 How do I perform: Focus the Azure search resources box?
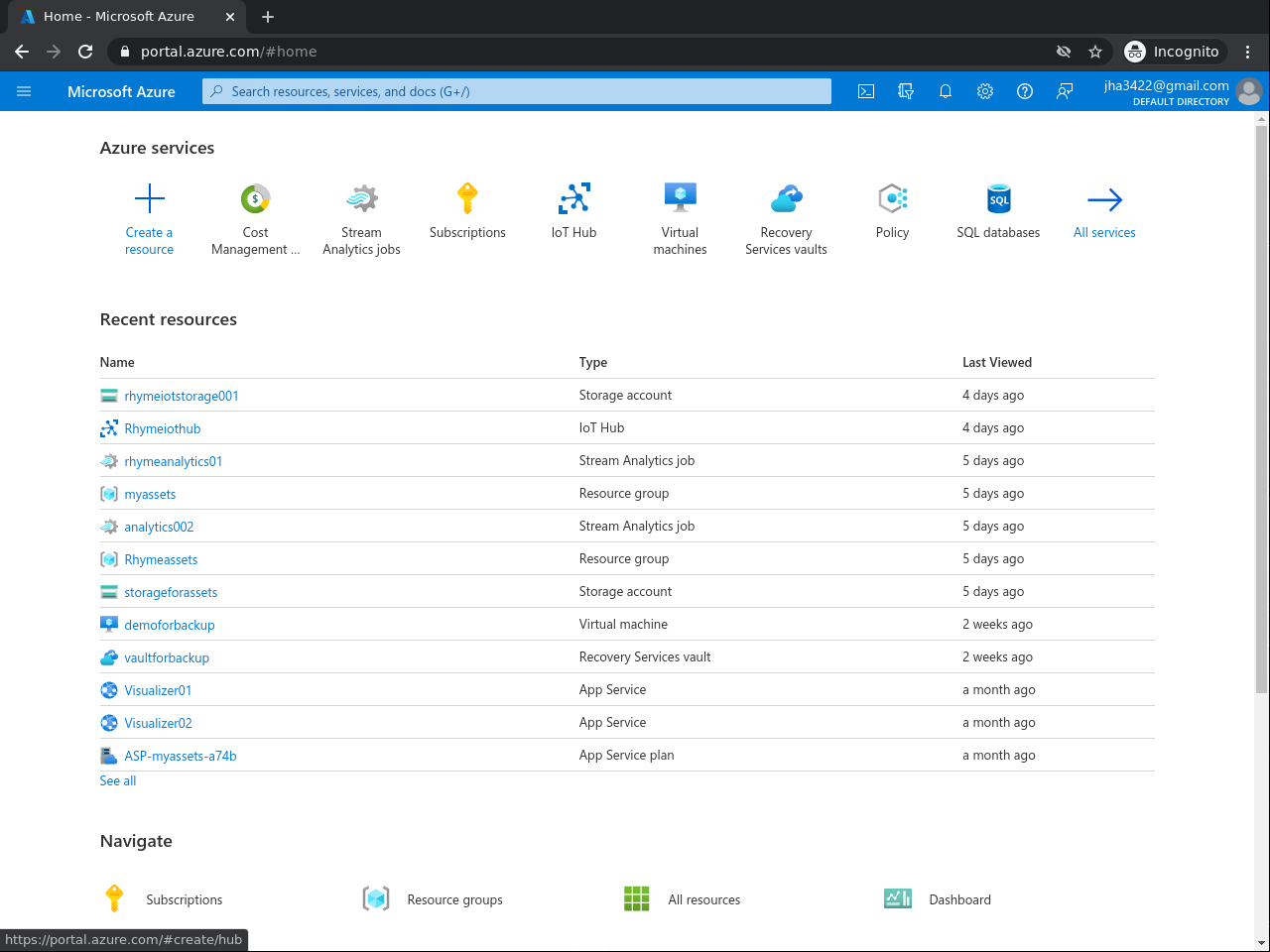tap(517, 91)
